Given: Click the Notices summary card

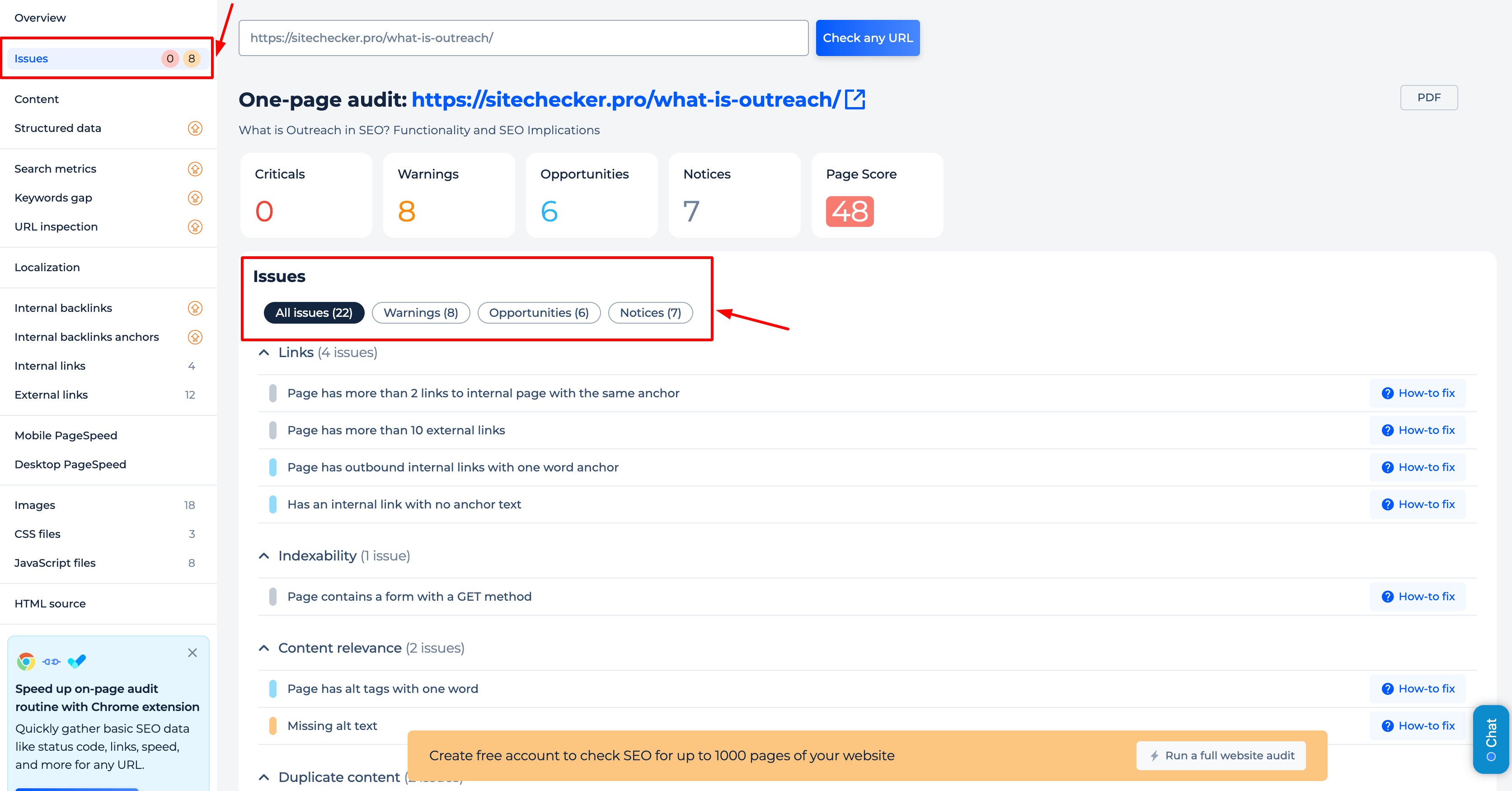Looking at the screenshot, I should (x=734, y=196).
